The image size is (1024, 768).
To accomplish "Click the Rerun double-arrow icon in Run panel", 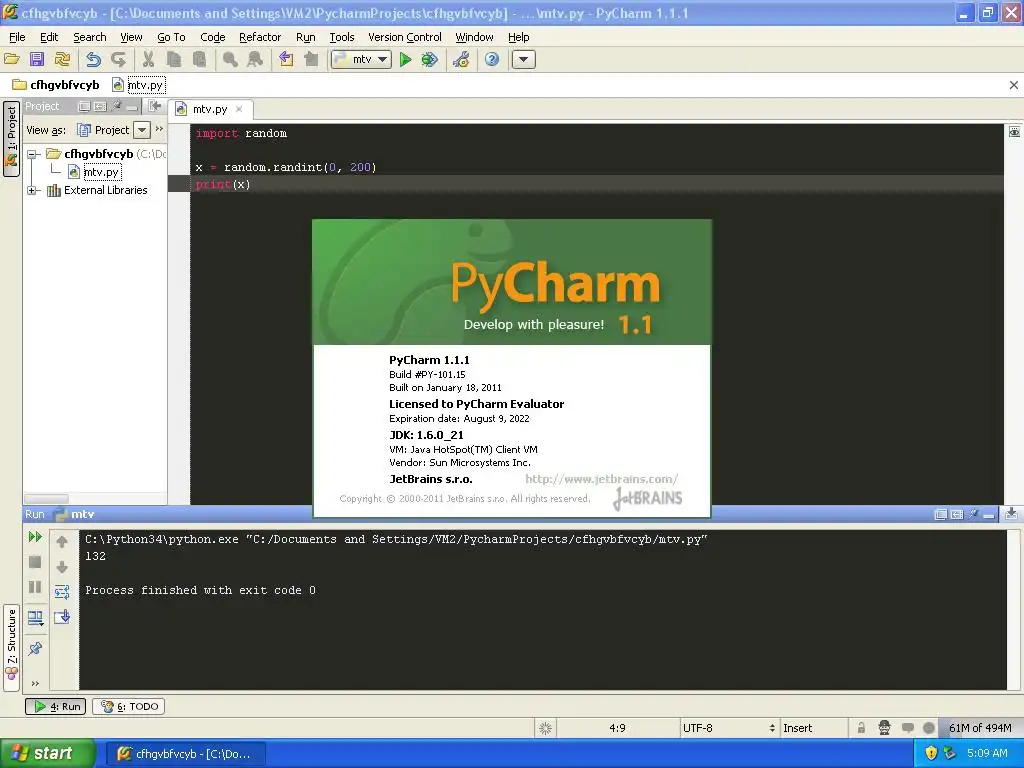I will 35,537.
